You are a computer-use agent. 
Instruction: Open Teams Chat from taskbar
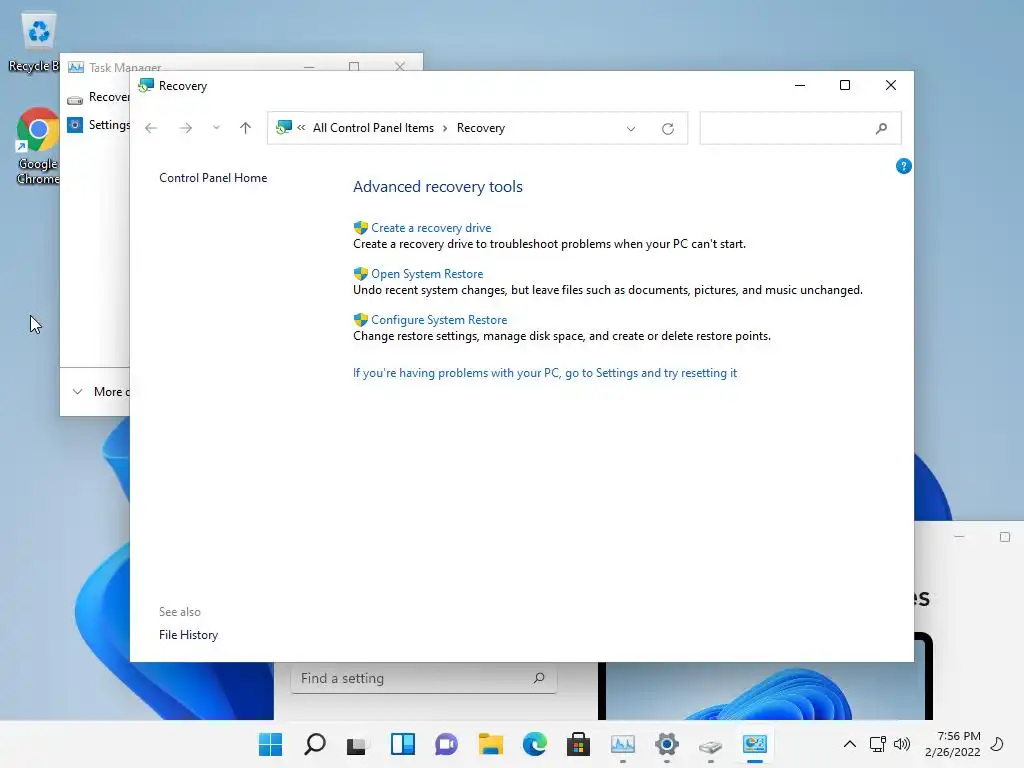(x=446, y=744)
